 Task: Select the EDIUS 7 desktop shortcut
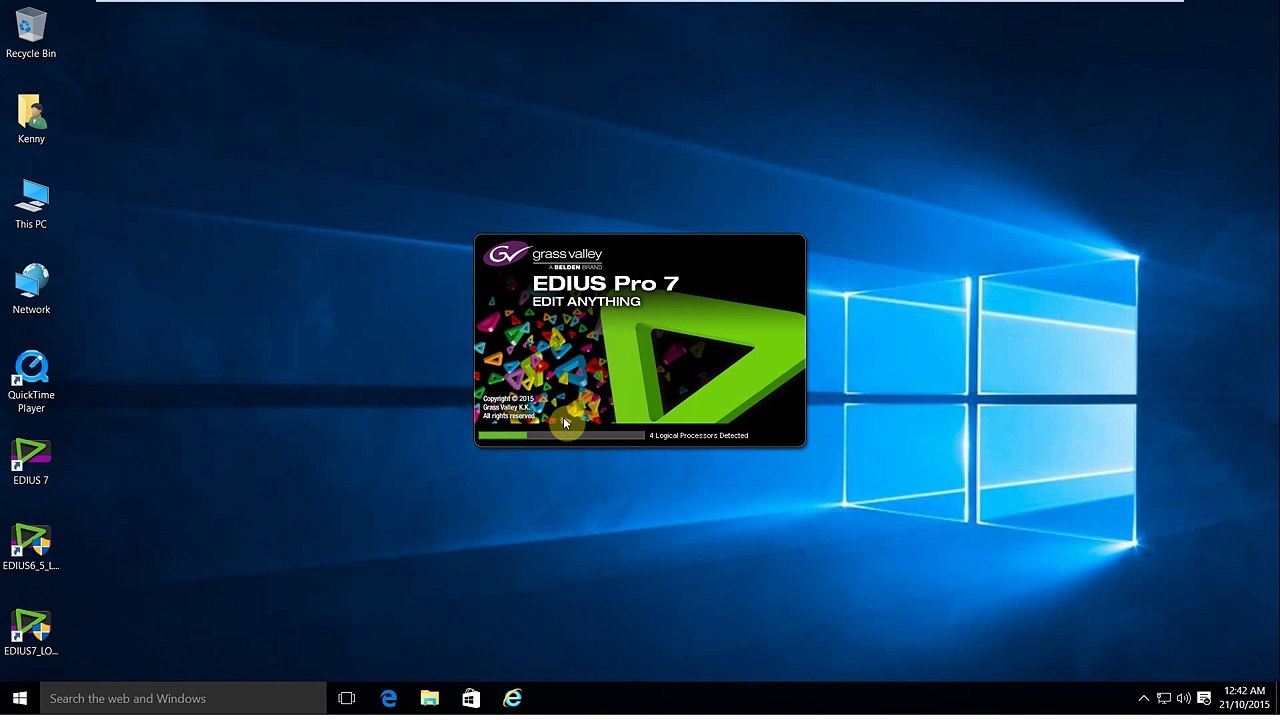(x=31, y=462)
